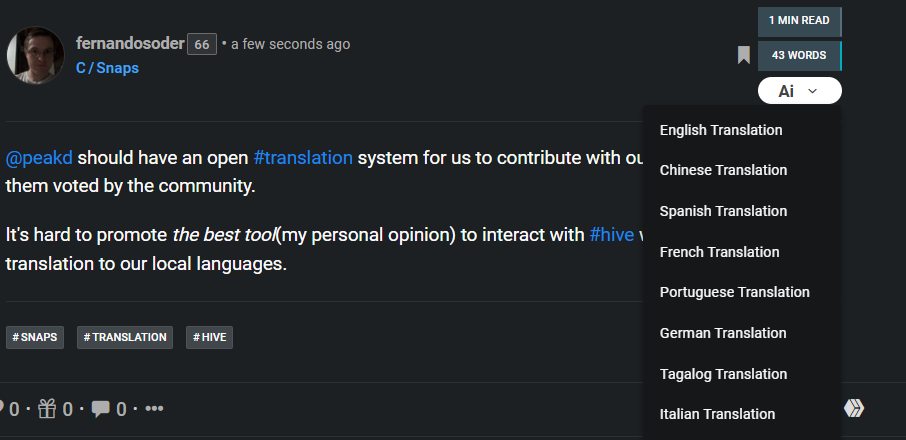Open the C / Snaps community link
Image resolution: width=906 pixels, height=440 pixels.
pyautogui.click(x=107, y=68)
